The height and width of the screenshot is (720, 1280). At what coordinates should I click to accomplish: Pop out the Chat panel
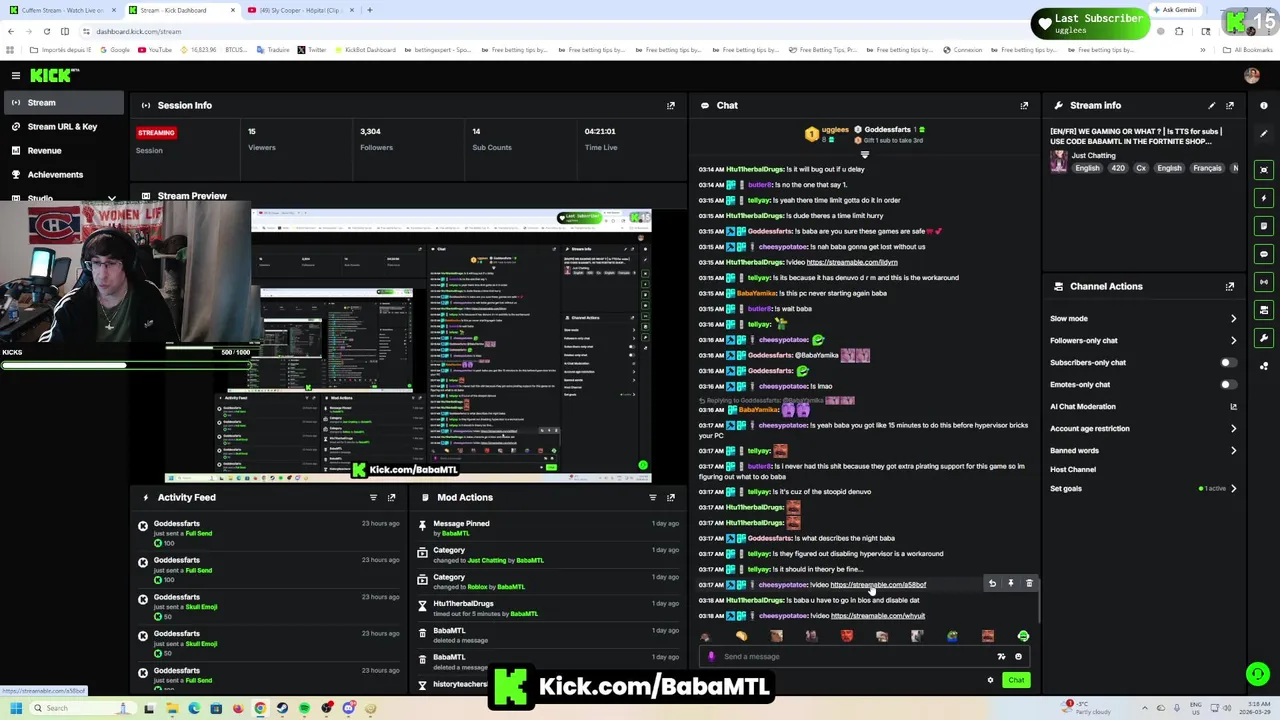click(1024, 105)
